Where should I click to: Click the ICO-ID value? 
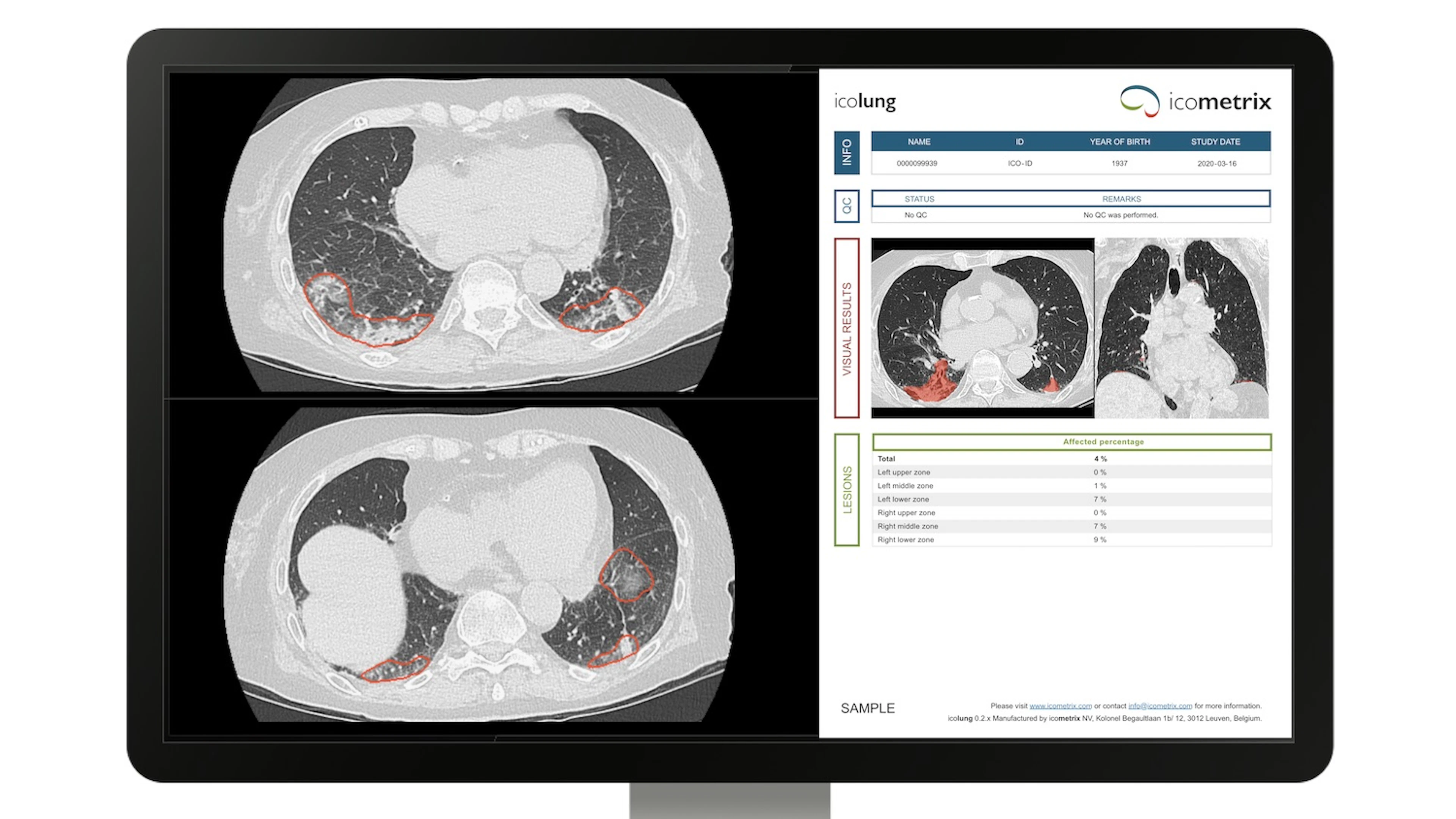(x=1020, y=163)
